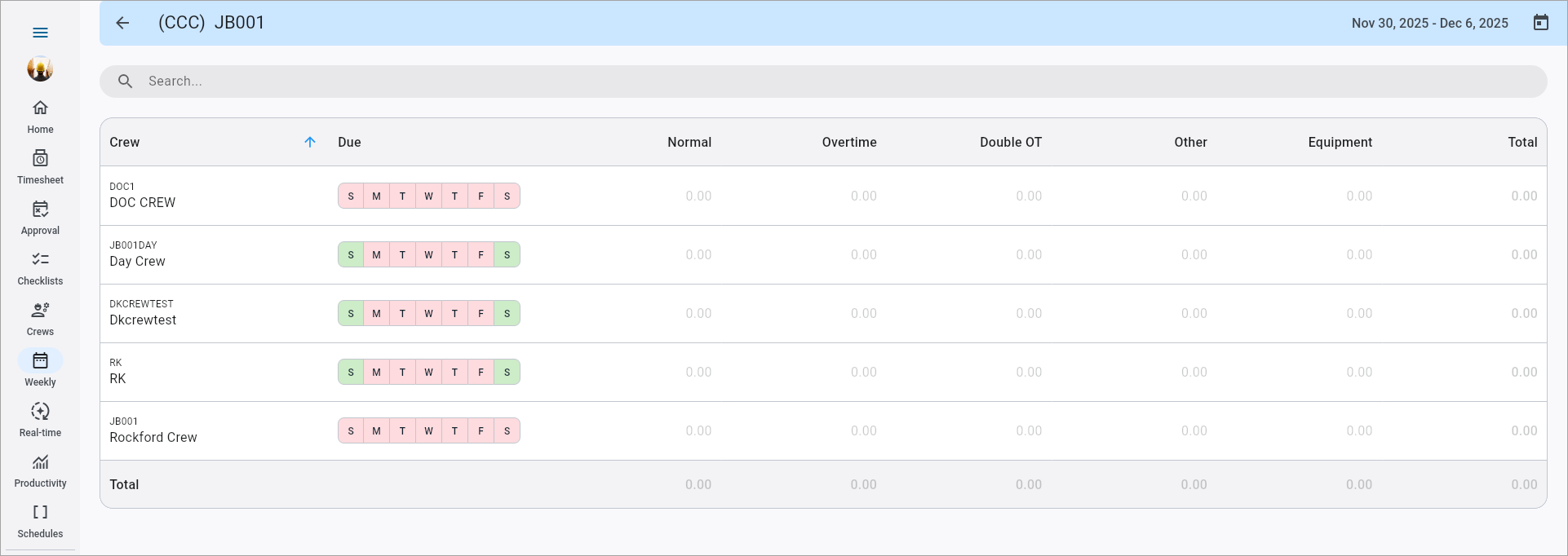Open Checklists from sidebar

pos(40,269)
